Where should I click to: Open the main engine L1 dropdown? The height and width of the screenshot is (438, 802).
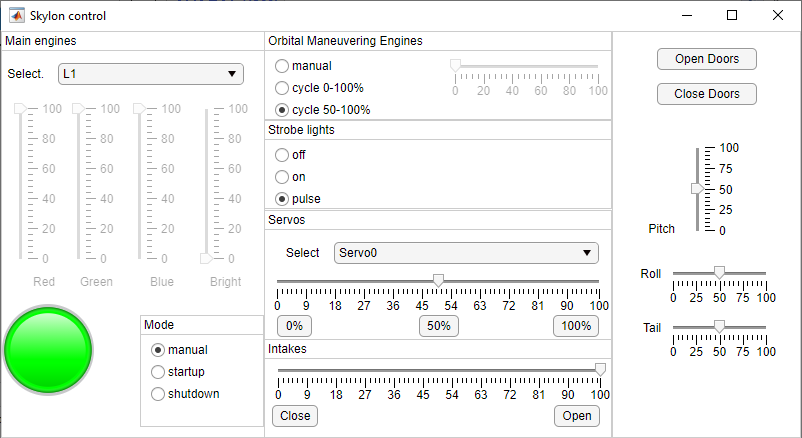coord(151,74)
